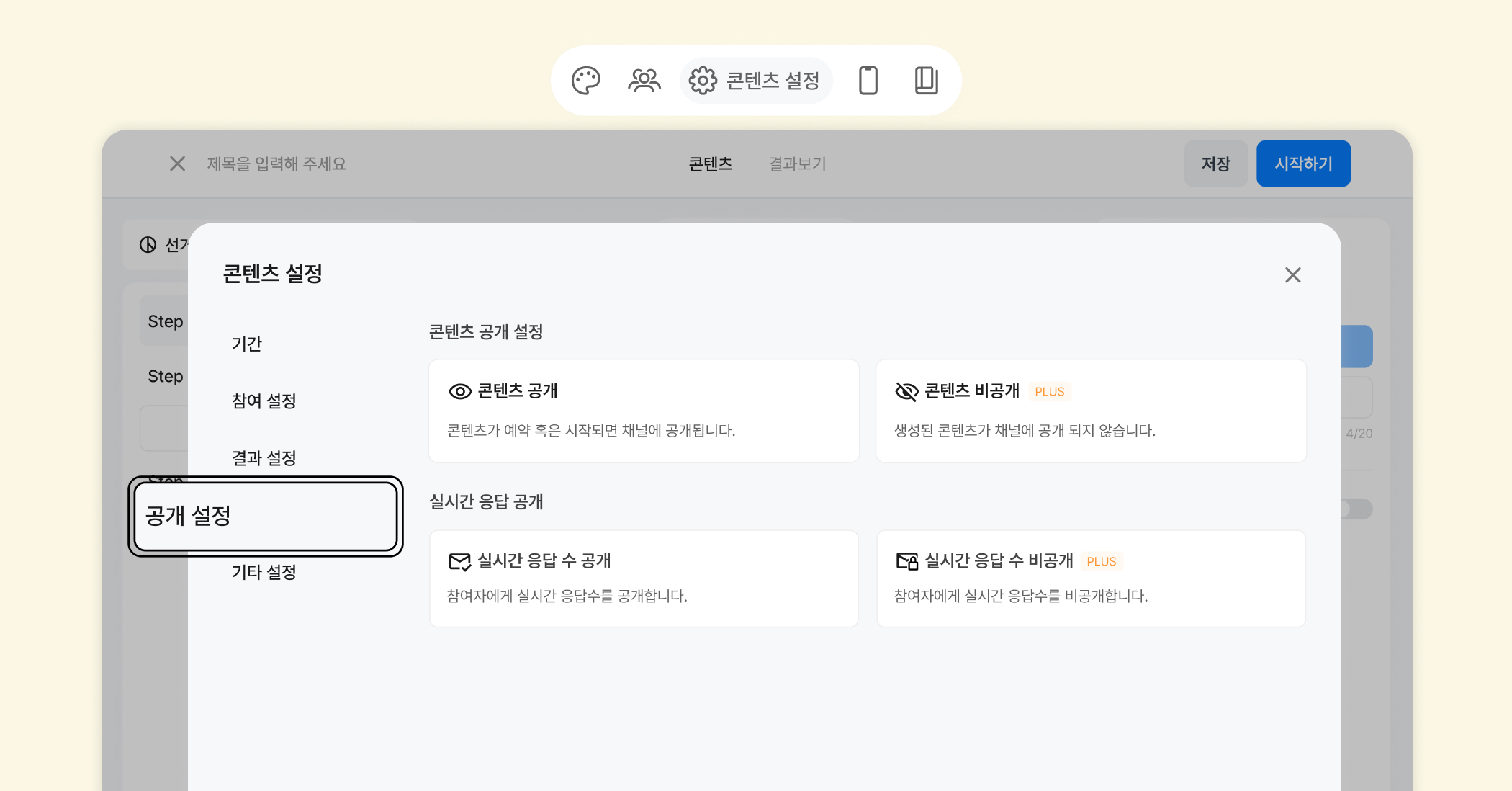Select 콘텐츠 비공개 option card

pos(1090,411)
